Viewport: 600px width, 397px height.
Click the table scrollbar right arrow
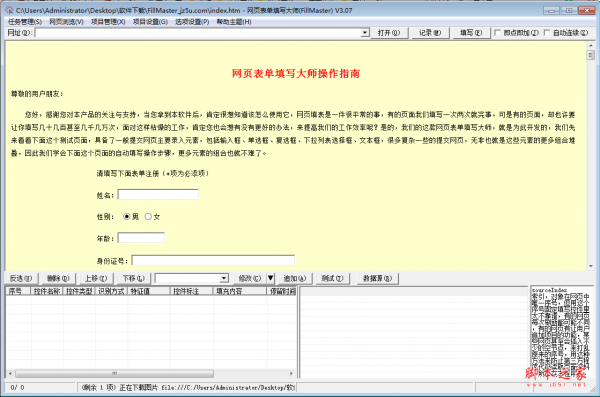(292, 373)
